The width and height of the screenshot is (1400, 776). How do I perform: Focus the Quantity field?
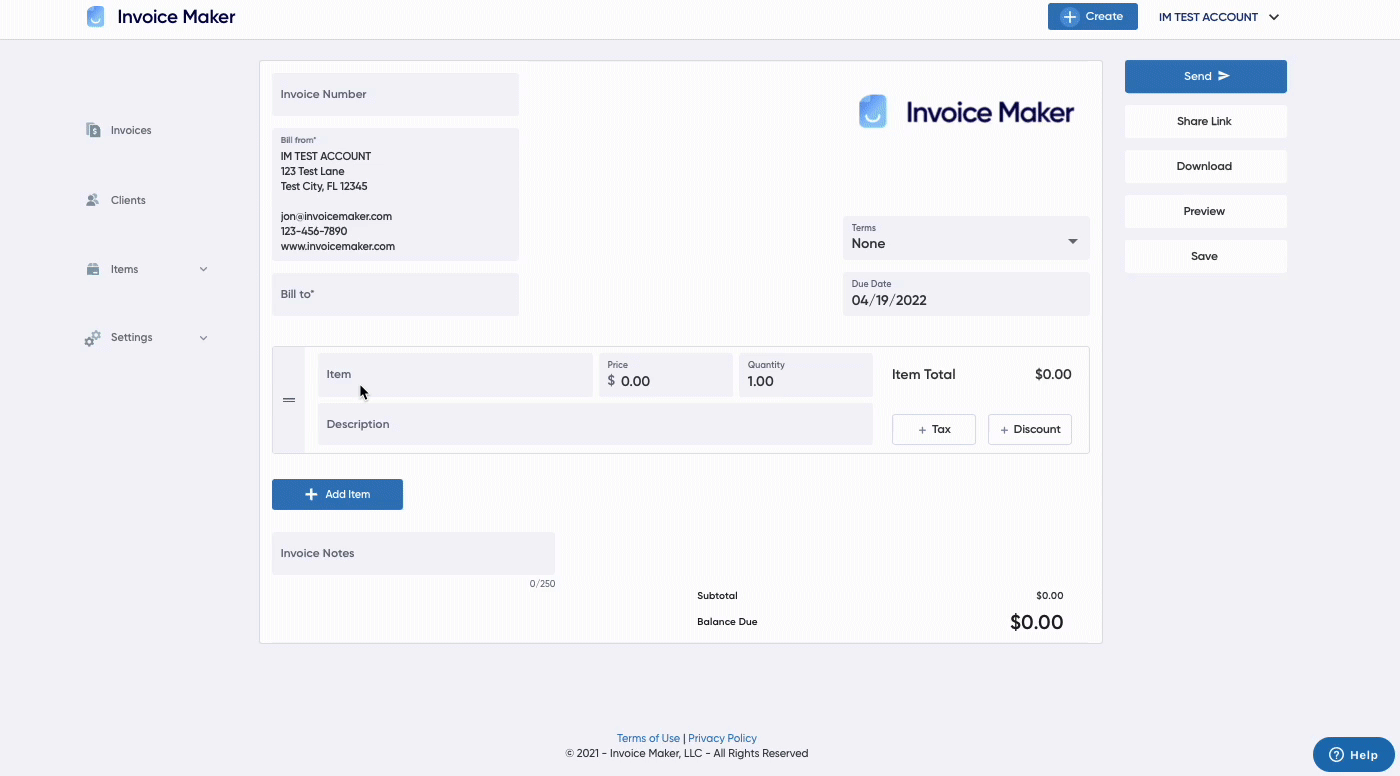point(806,375)
